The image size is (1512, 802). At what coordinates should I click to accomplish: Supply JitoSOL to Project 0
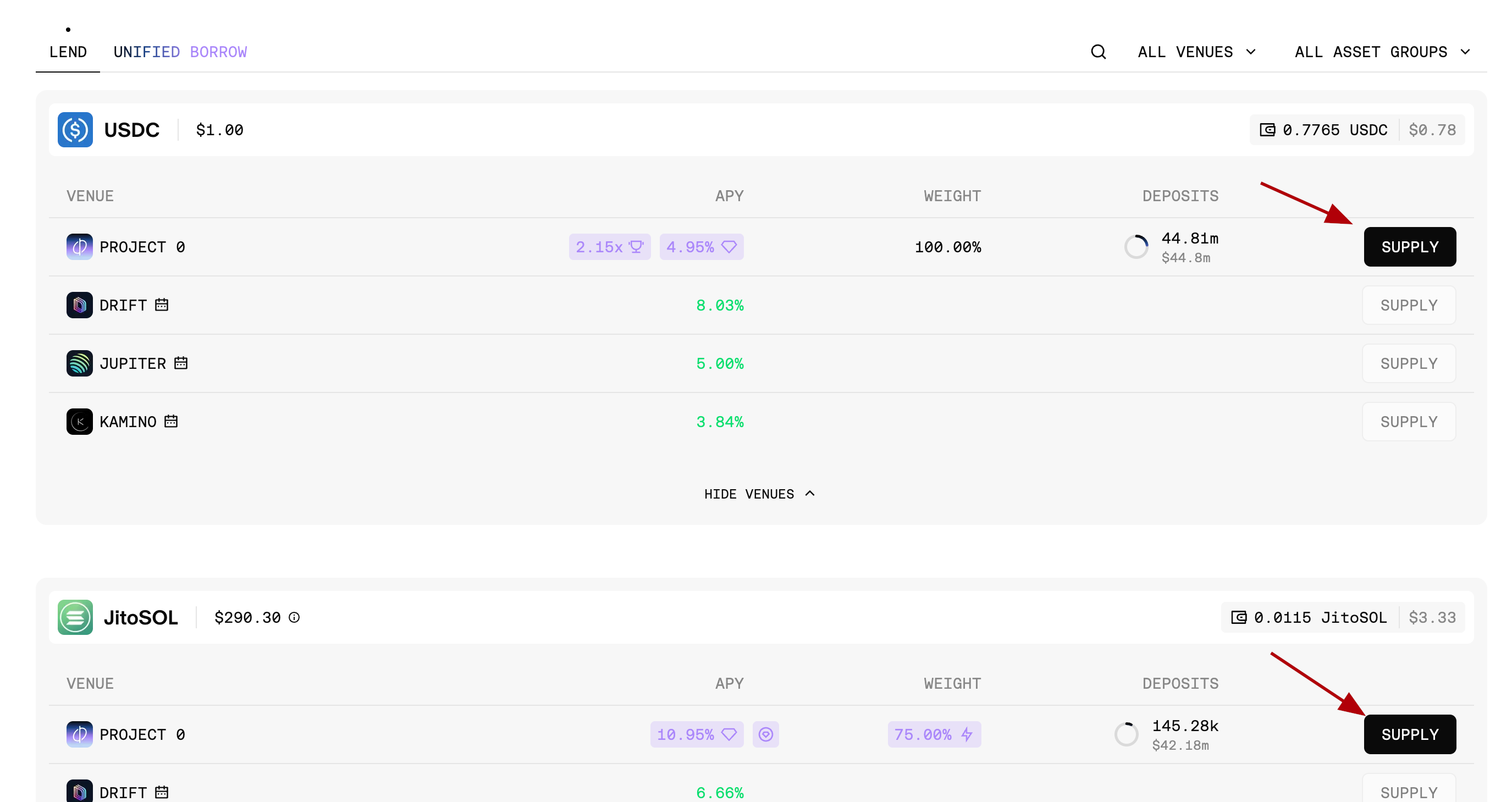(1409, 734)
